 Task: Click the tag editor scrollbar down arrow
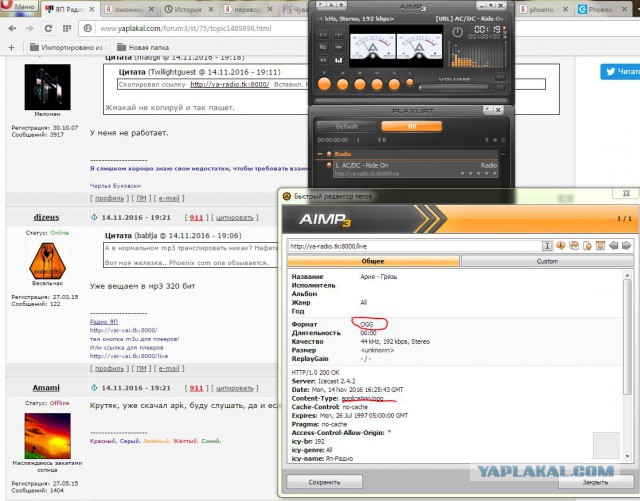pos(627,456)
